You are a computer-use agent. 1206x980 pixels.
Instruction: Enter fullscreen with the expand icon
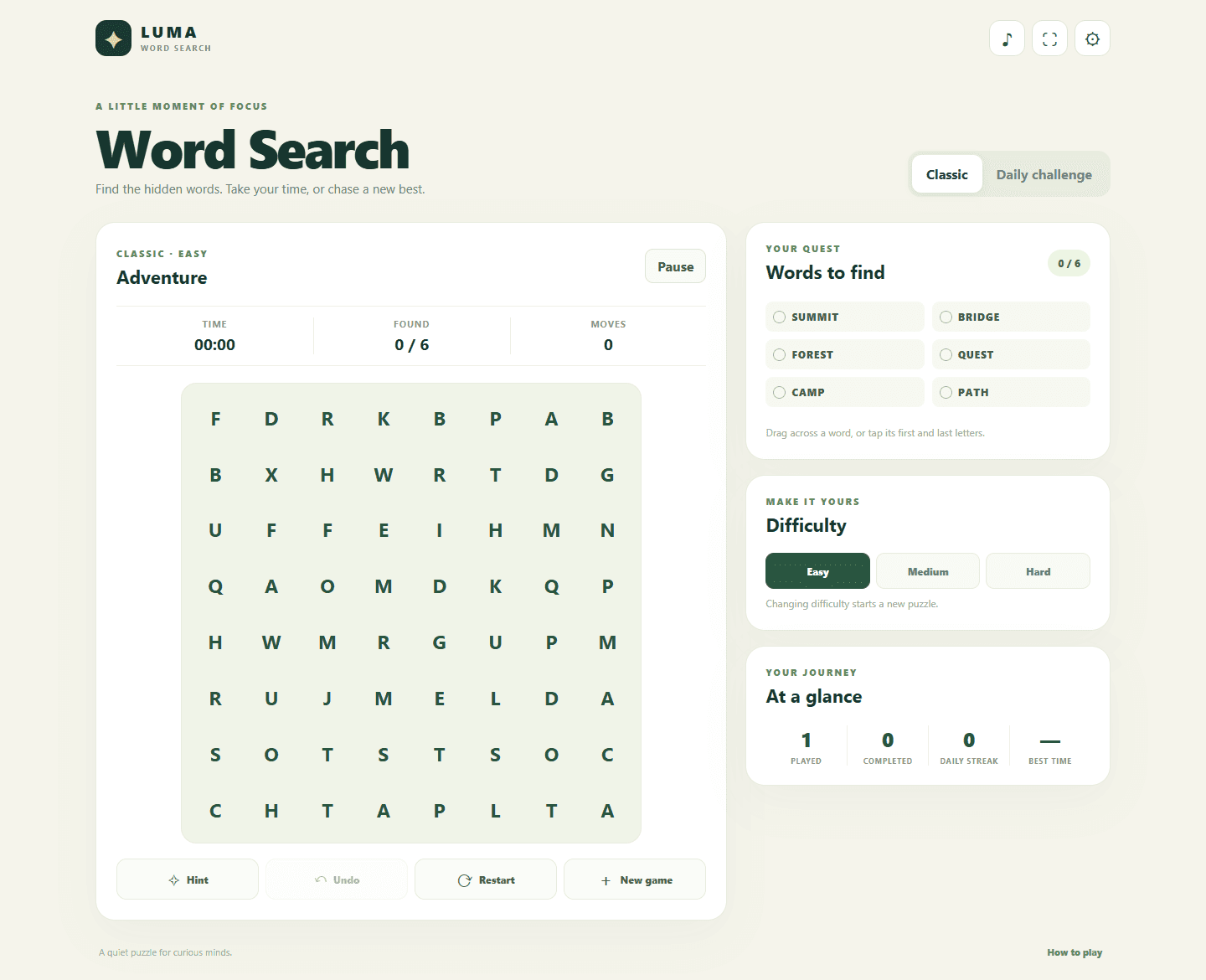[1049, 39]
